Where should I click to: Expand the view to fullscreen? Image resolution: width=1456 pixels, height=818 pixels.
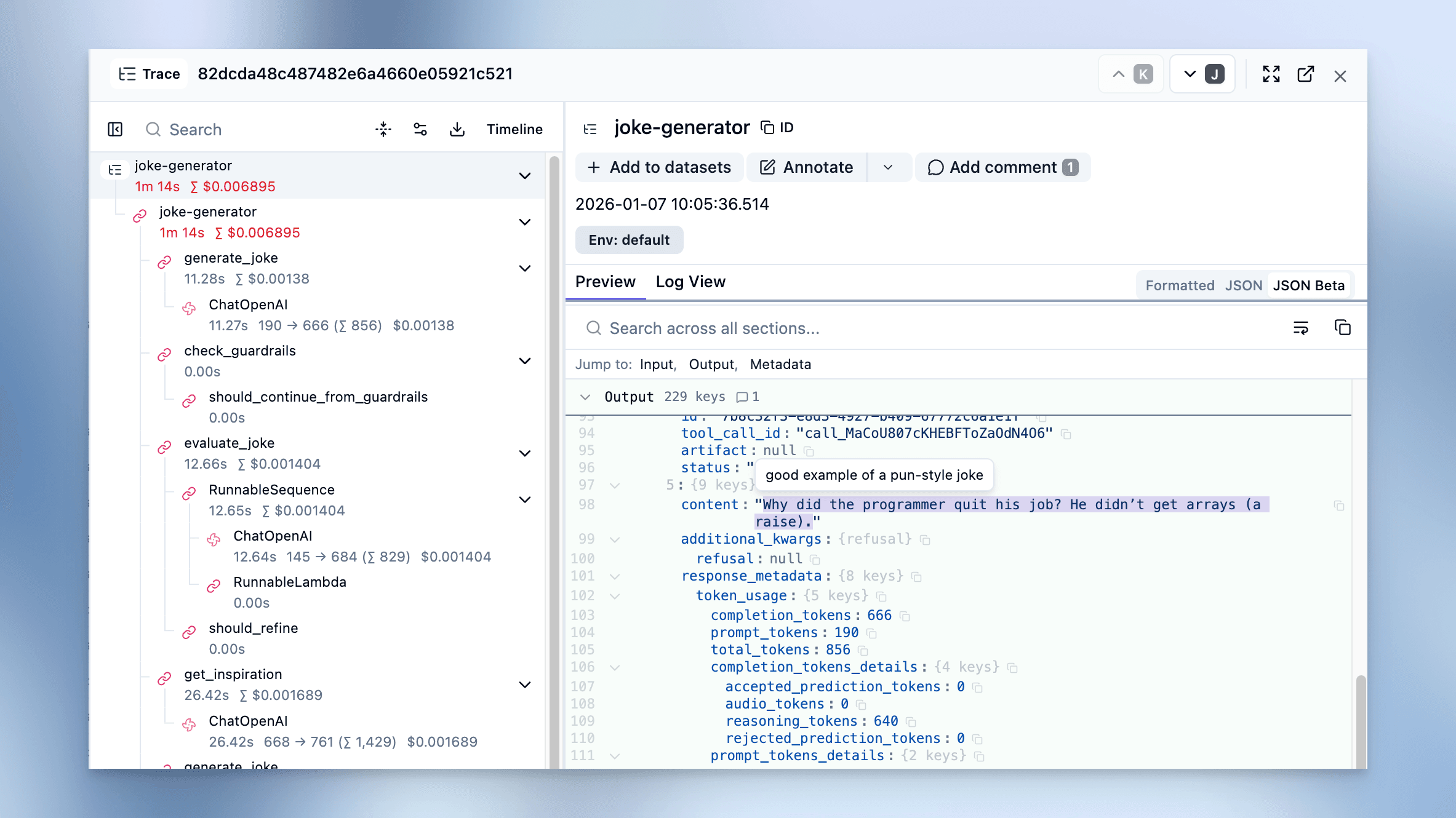(1270, 74)
